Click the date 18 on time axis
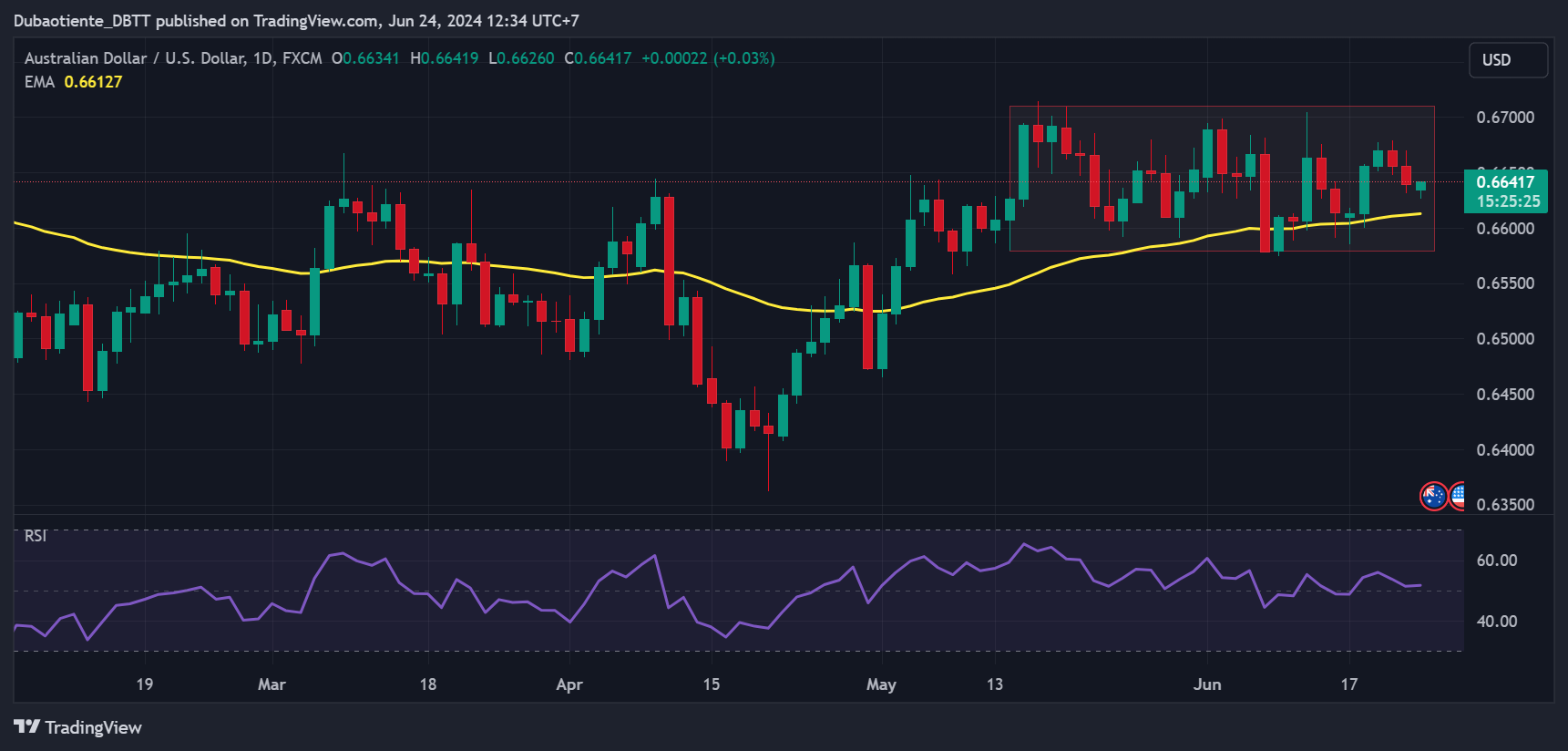Image resolution: width=1568 pixels, height=751 pixels. click(x=427, y=684)
